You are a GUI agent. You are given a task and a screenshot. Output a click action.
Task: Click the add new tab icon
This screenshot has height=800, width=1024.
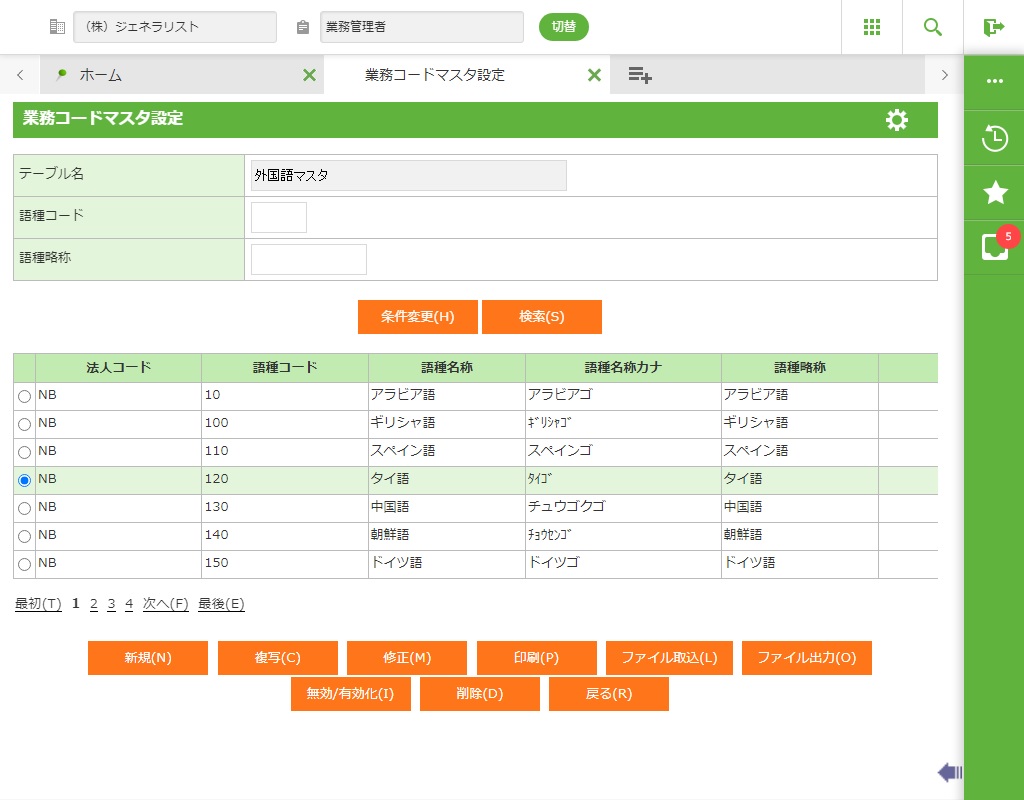tap(640, 75)
